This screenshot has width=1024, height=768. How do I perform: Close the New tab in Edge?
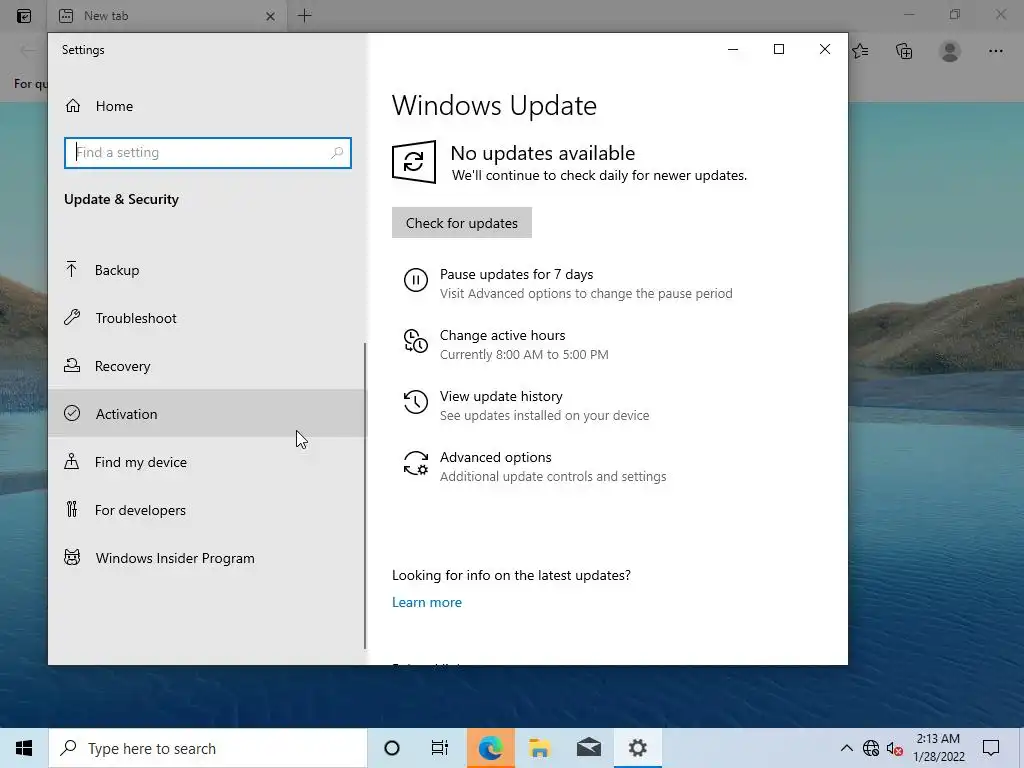270,16
